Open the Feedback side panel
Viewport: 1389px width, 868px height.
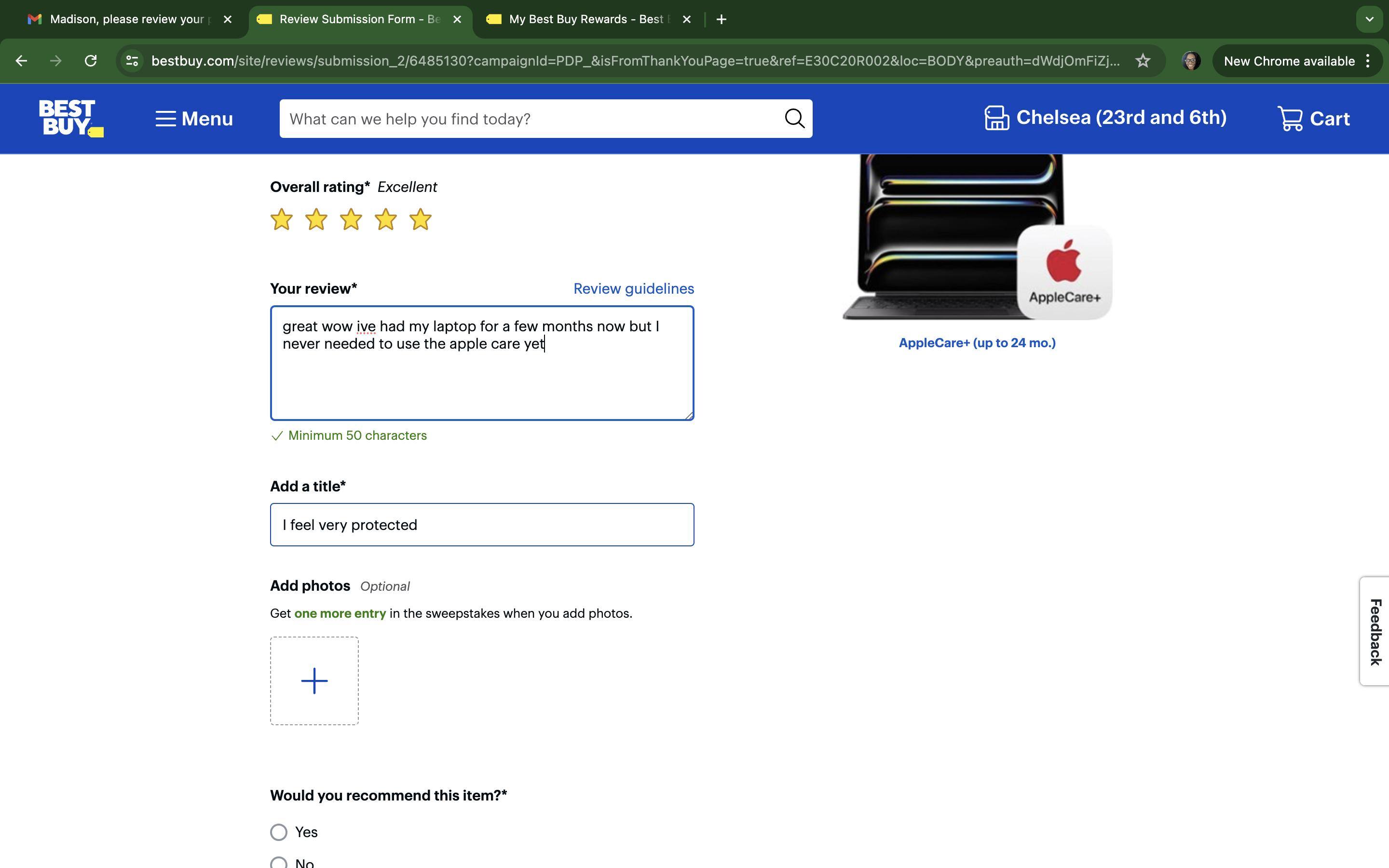(x=1375, y=632)
